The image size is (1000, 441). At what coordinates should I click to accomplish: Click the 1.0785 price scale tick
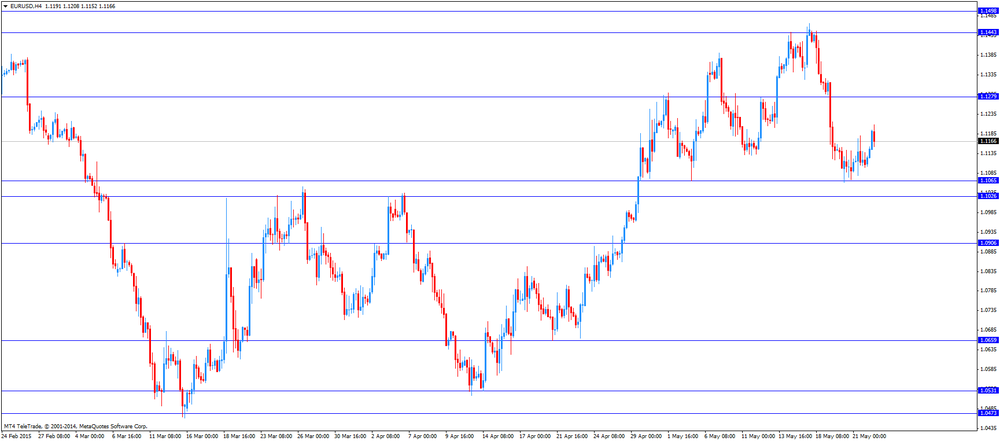[x=988, y=290]
